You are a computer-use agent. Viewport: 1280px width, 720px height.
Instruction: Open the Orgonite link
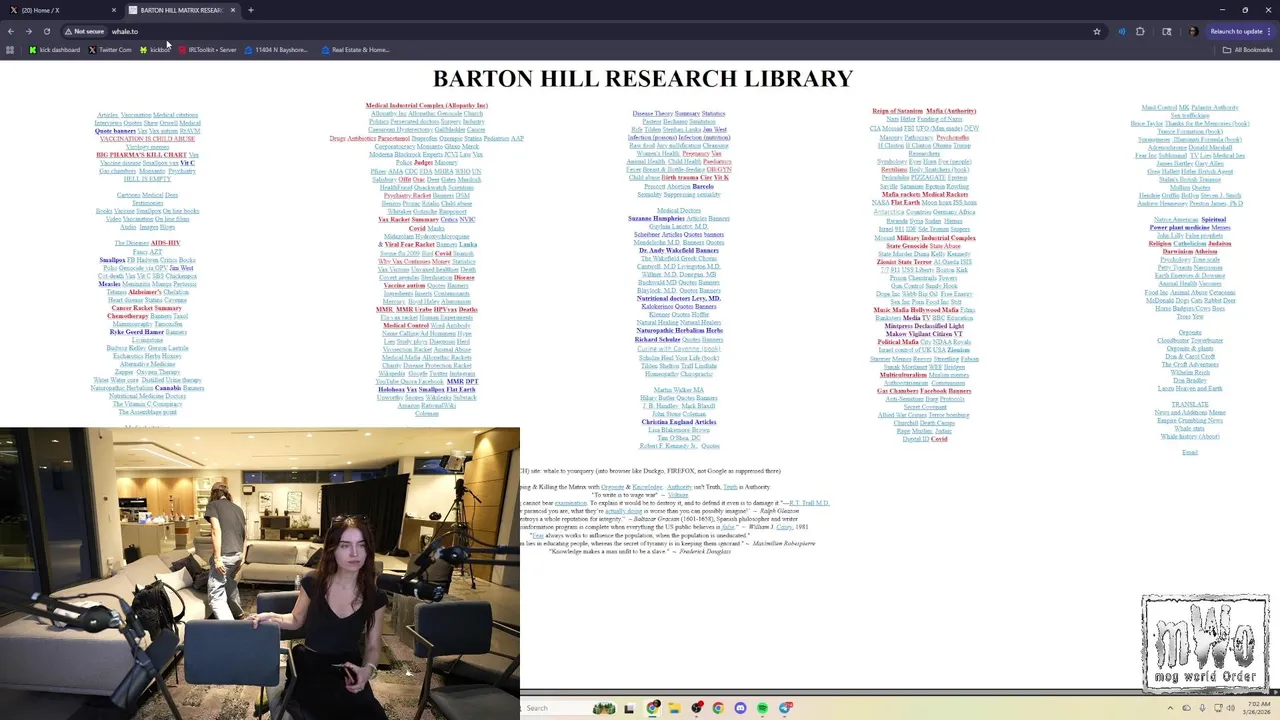click(1190, 332)
